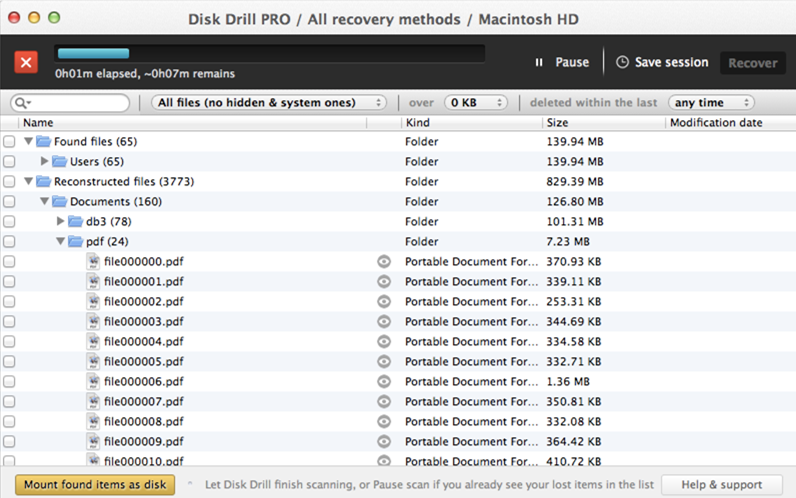The image size is (796, 498).
Task: Open the search magnifier options
Action: 22,103
